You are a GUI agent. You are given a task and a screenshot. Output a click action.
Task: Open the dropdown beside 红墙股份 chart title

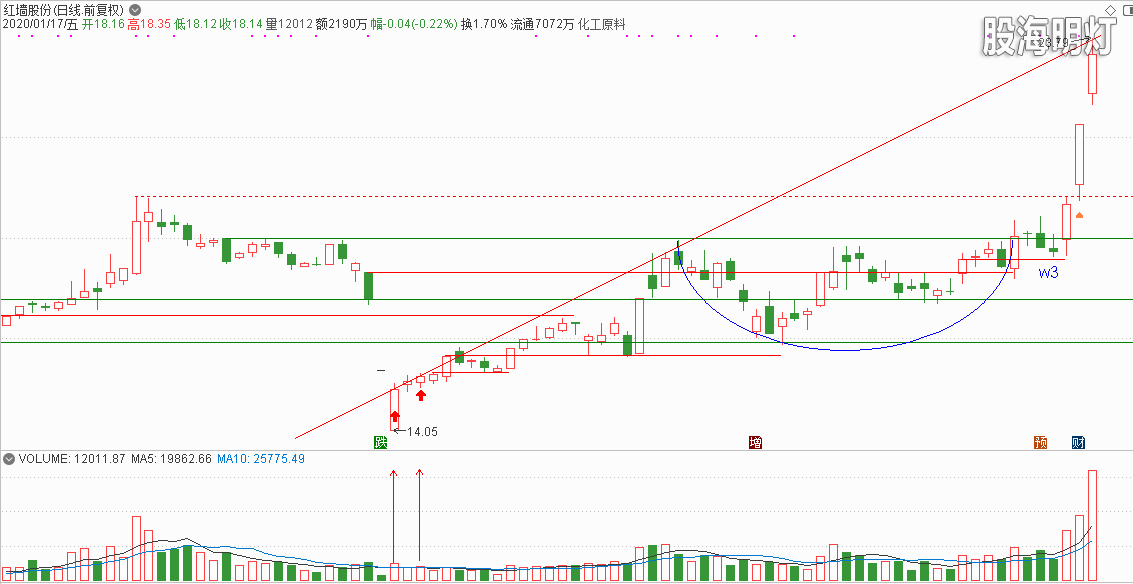point(134,10)
